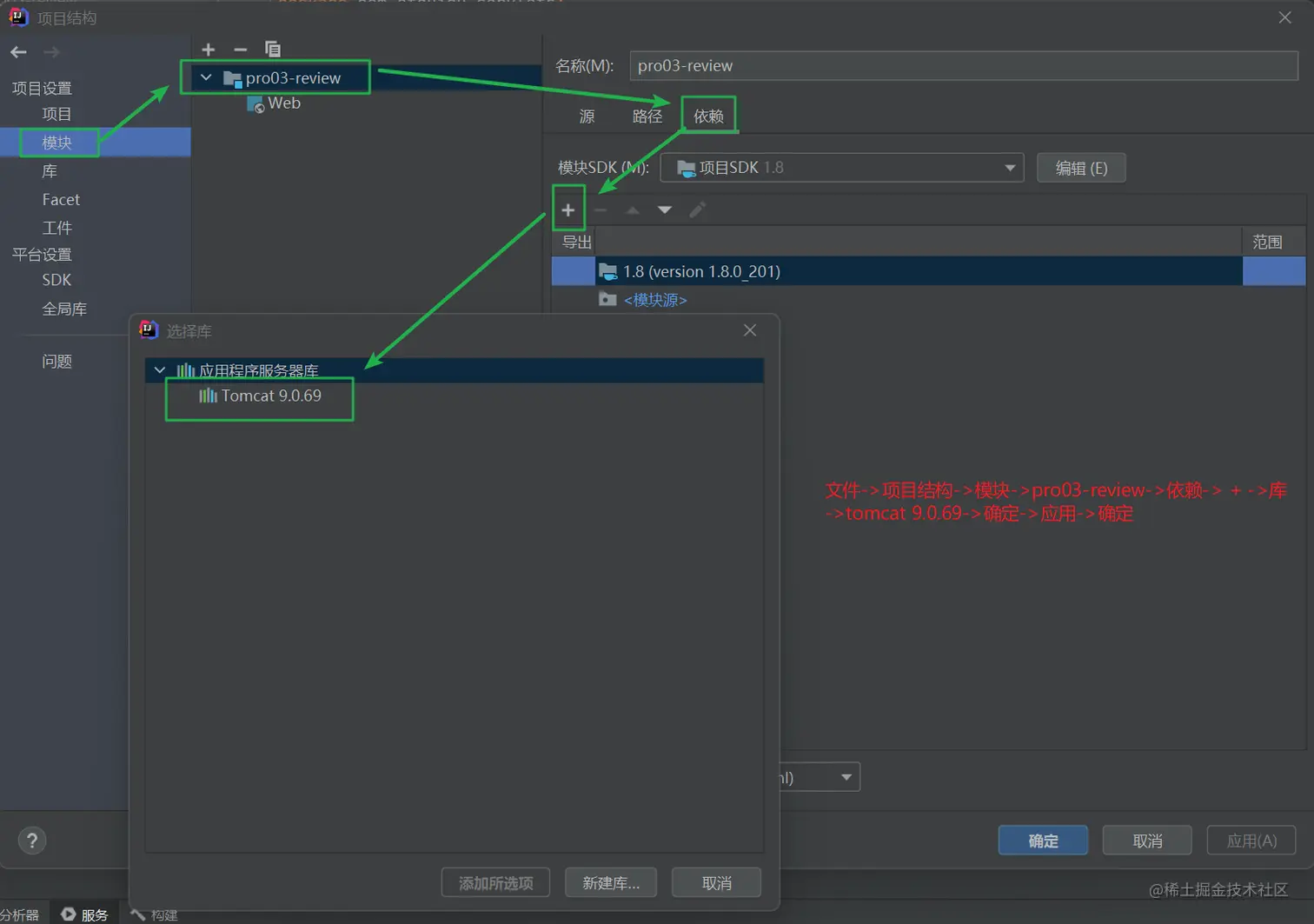Move dependency up in the list

coord(633,210)
